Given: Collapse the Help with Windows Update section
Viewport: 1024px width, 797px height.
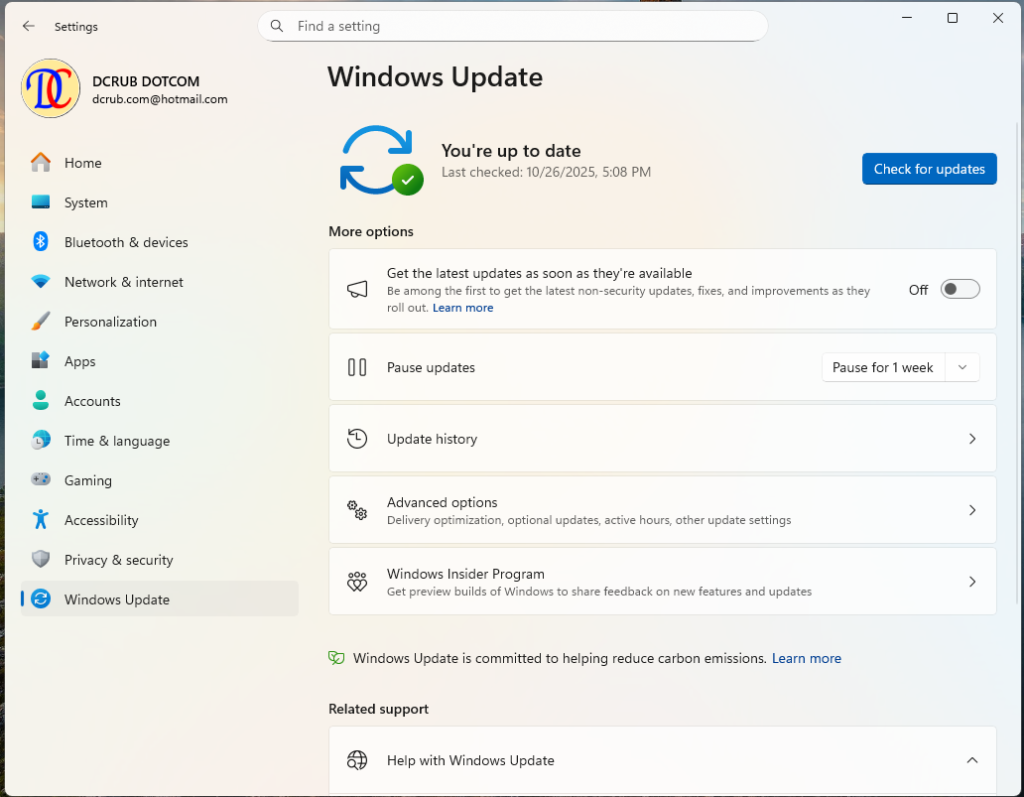Looking at the screenshot, I should 972,760.
